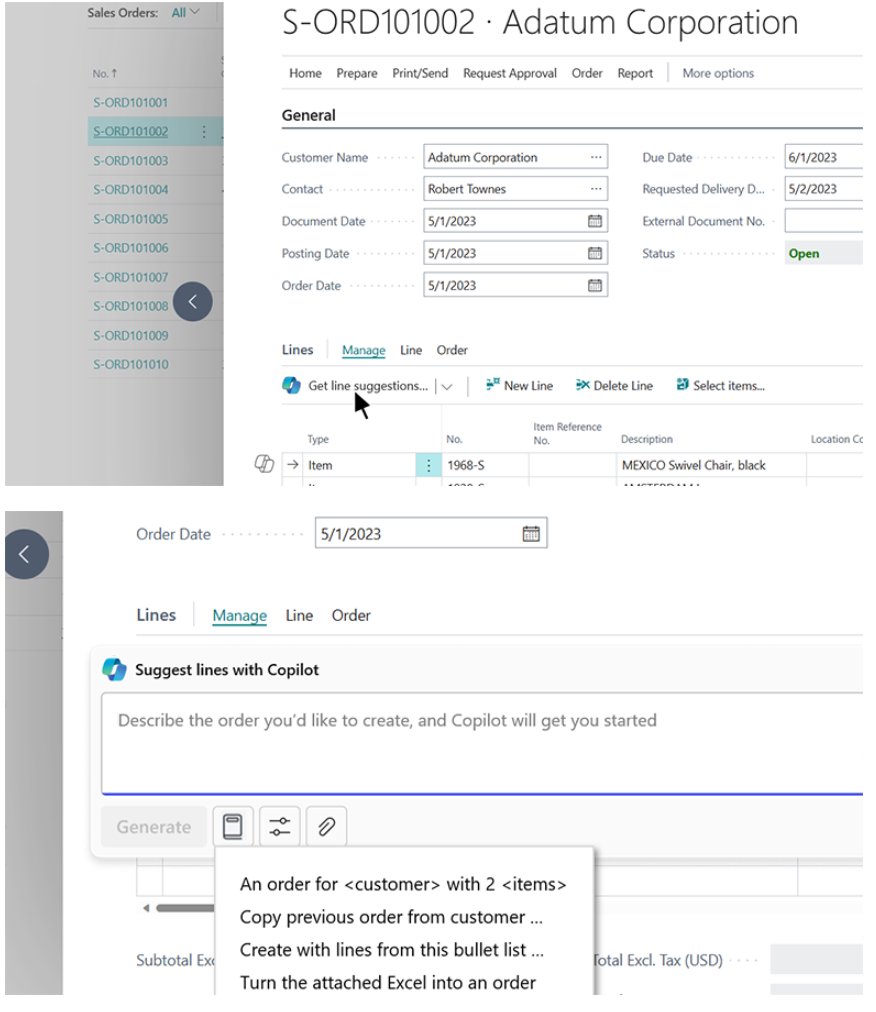Click the attach file paperclip icon
Viewport: 876px width, 1012px height.
pos(327,826)
